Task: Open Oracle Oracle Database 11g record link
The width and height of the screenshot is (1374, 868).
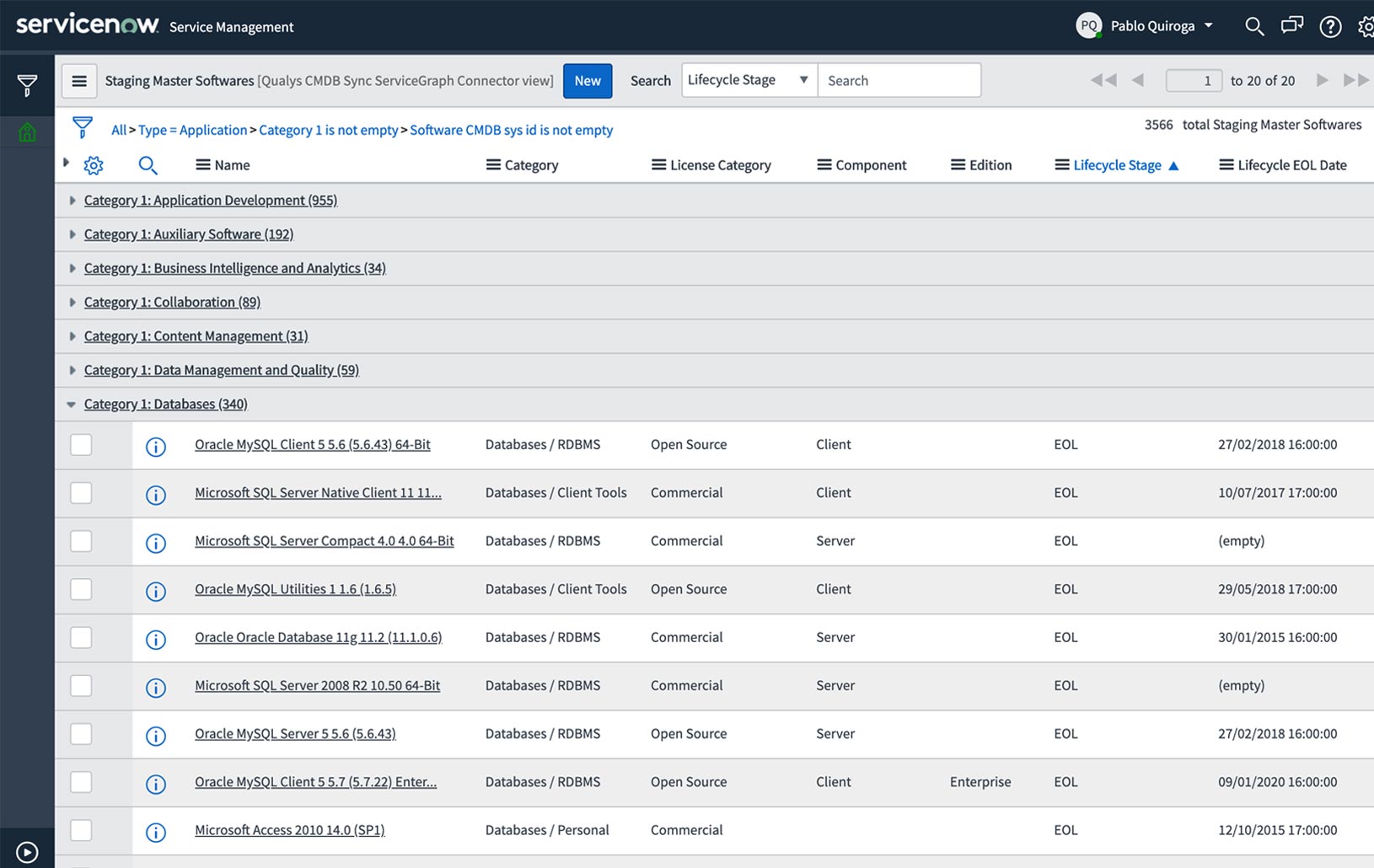Action: (318, 637)
